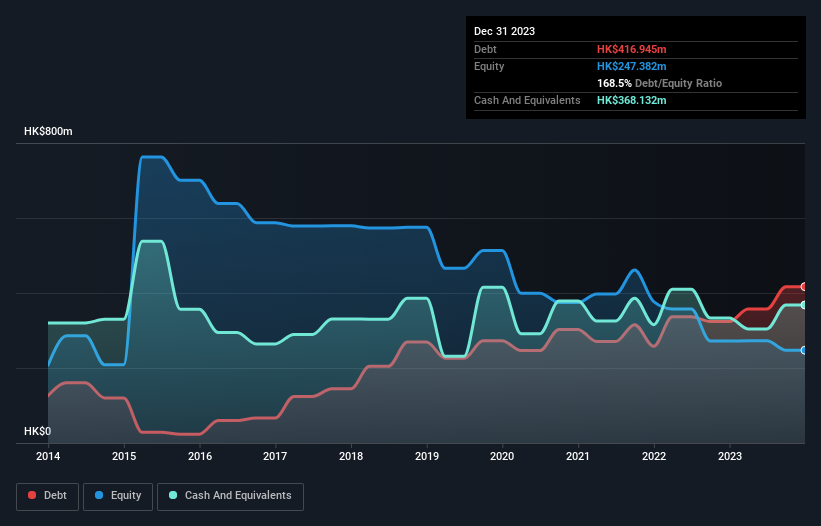Toggle the Equity series legend button
The height and width of the screenshot is (526, 821).
(x=118, y=496)
